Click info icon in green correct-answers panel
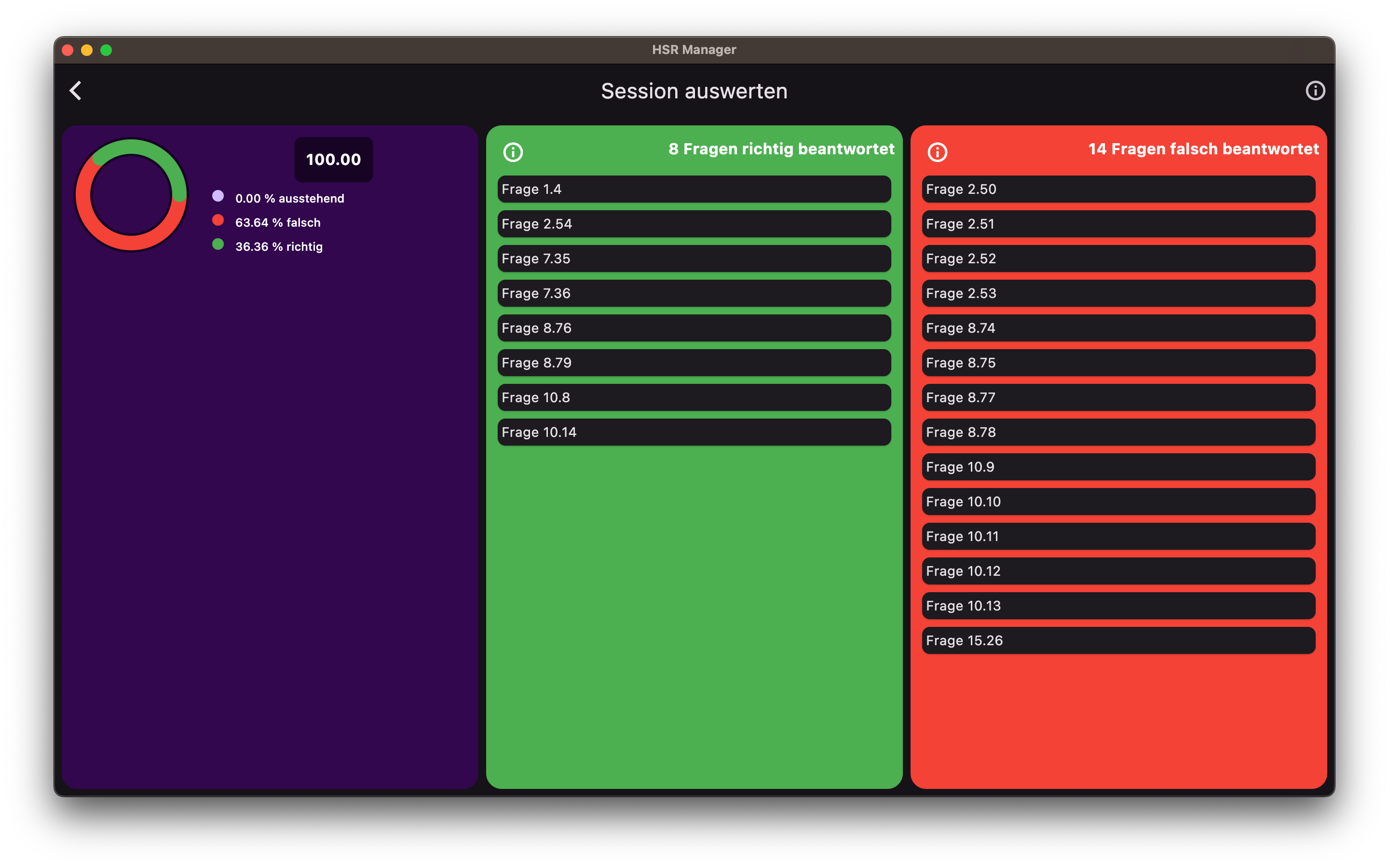The image size is (1389, 868). 513,152
